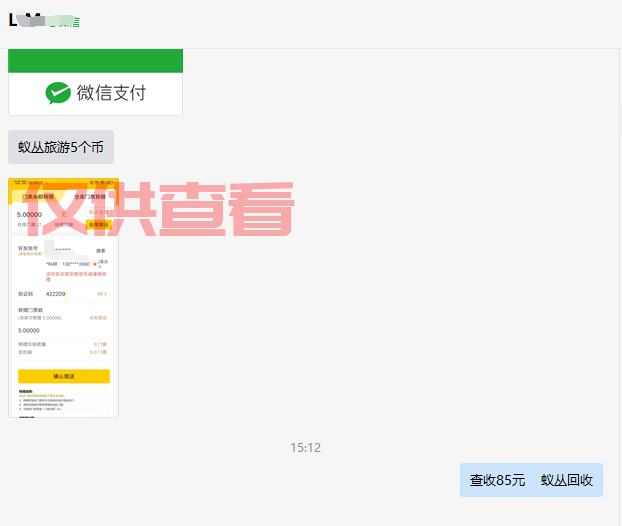
Task: Click the yellow 仓库转出 button in screenshot
Action: (97, 225)
